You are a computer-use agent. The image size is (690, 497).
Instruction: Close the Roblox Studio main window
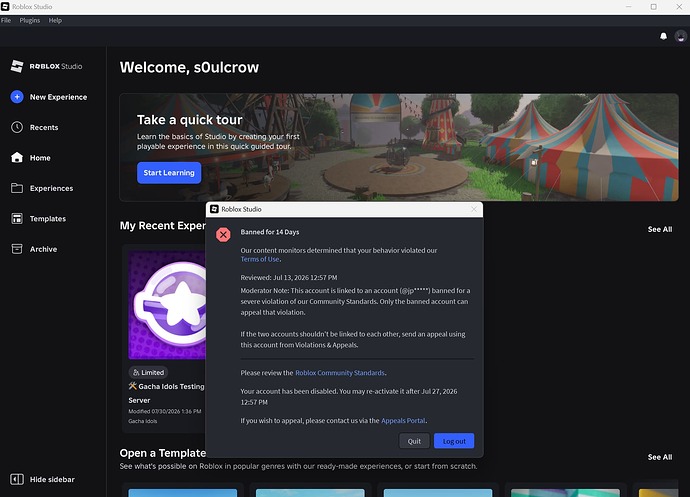click(x=679, y=7)
